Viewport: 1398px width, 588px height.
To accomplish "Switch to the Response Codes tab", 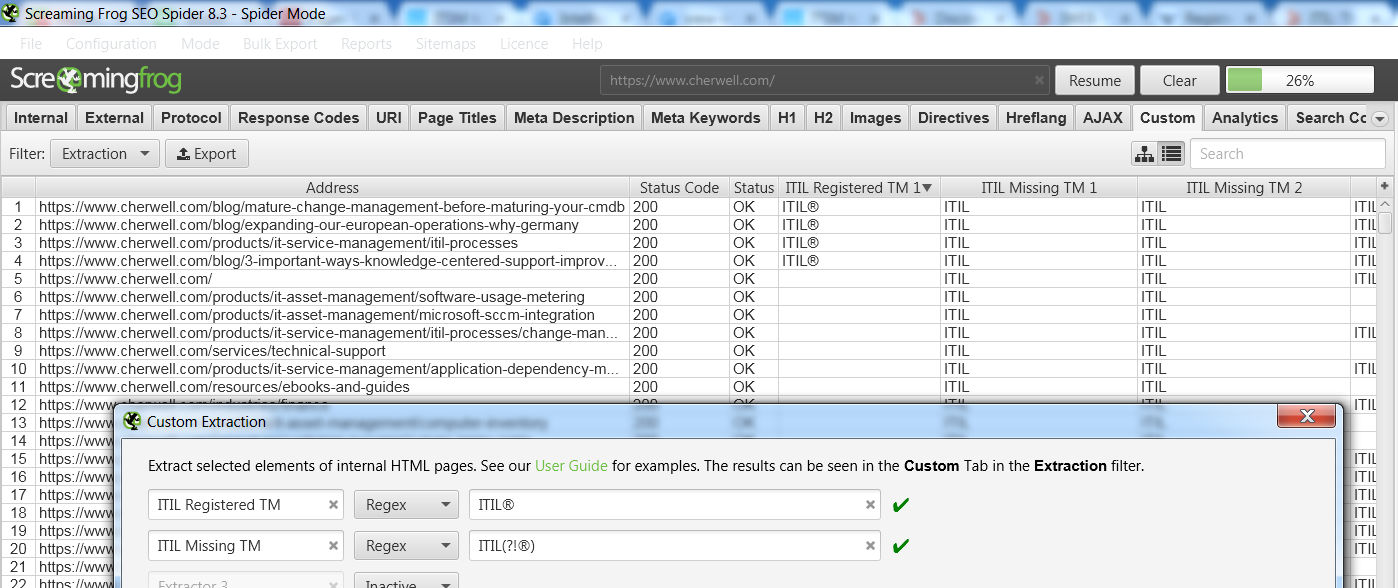I will point(298,118).
